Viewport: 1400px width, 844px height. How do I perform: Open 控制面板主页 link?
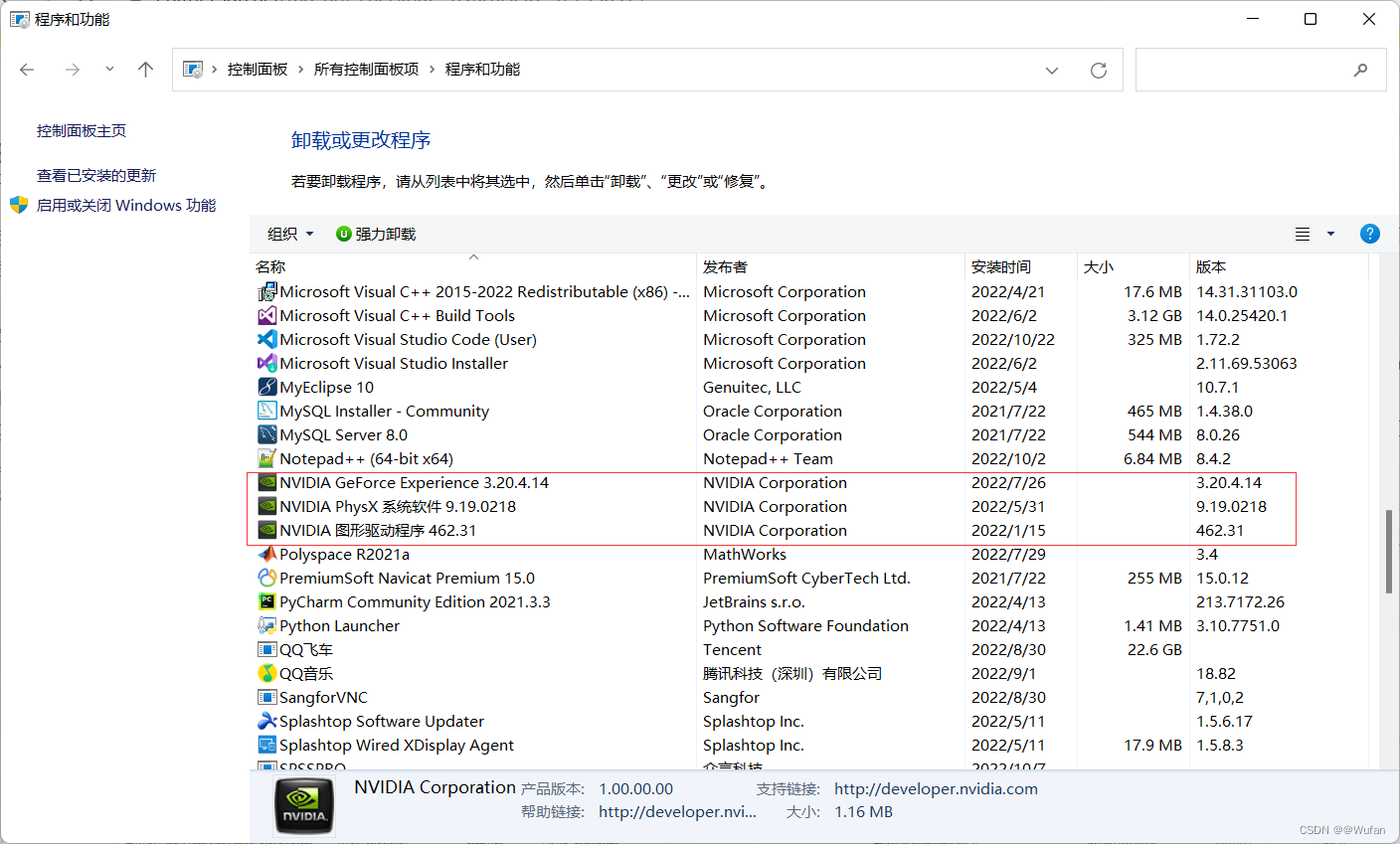point(82,130)
